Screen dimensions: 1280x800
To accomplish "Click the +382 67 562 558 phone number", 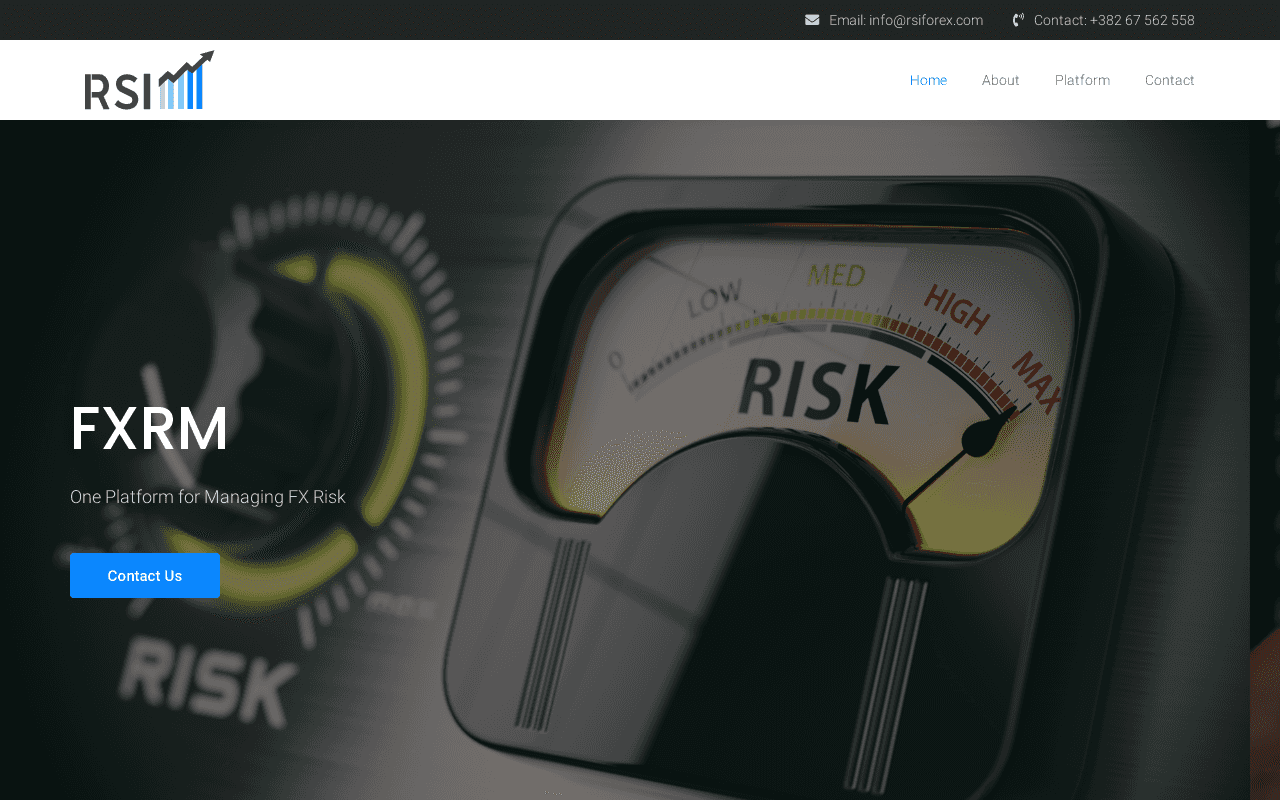I will click(x=1142, y=20).
